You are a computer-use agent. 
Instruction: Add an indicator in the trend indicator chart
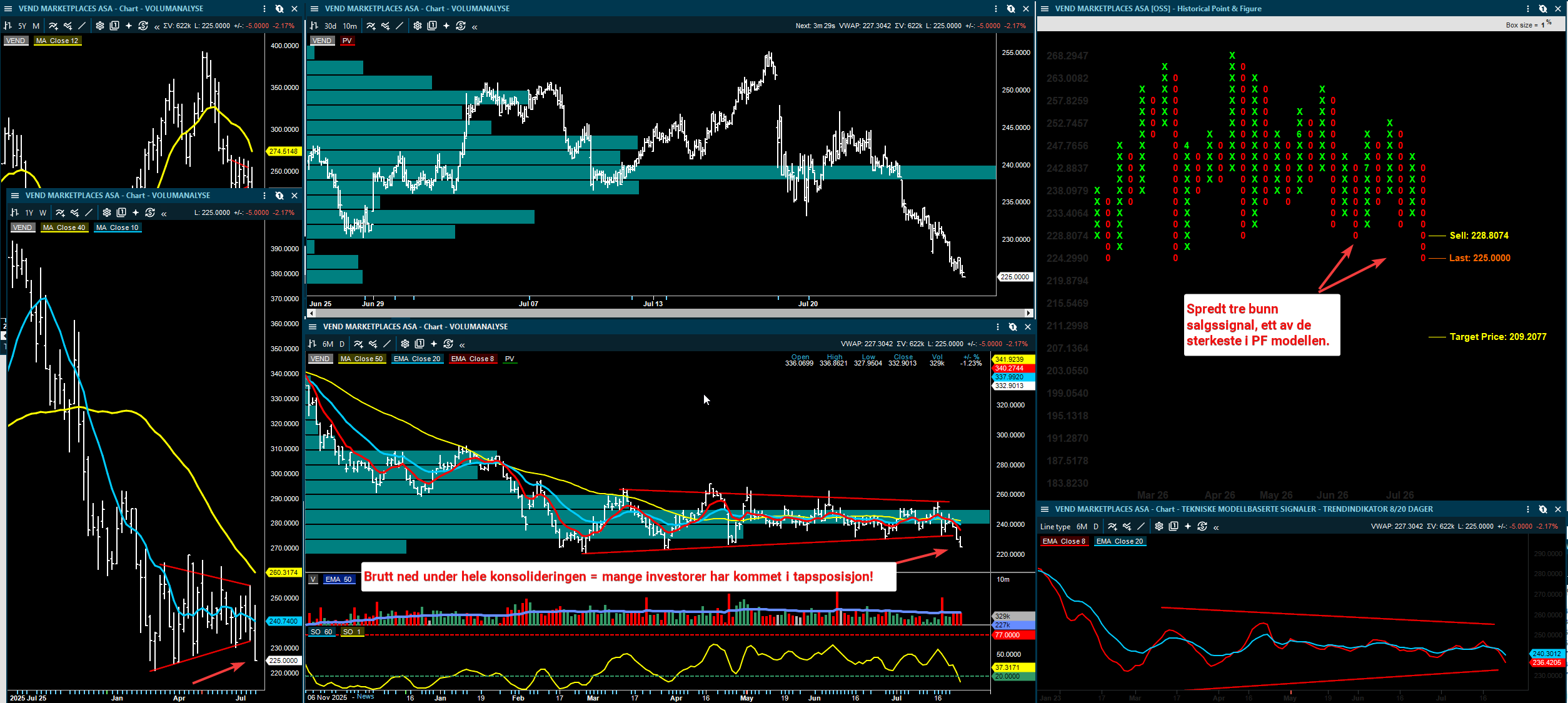coord(1112,526)
